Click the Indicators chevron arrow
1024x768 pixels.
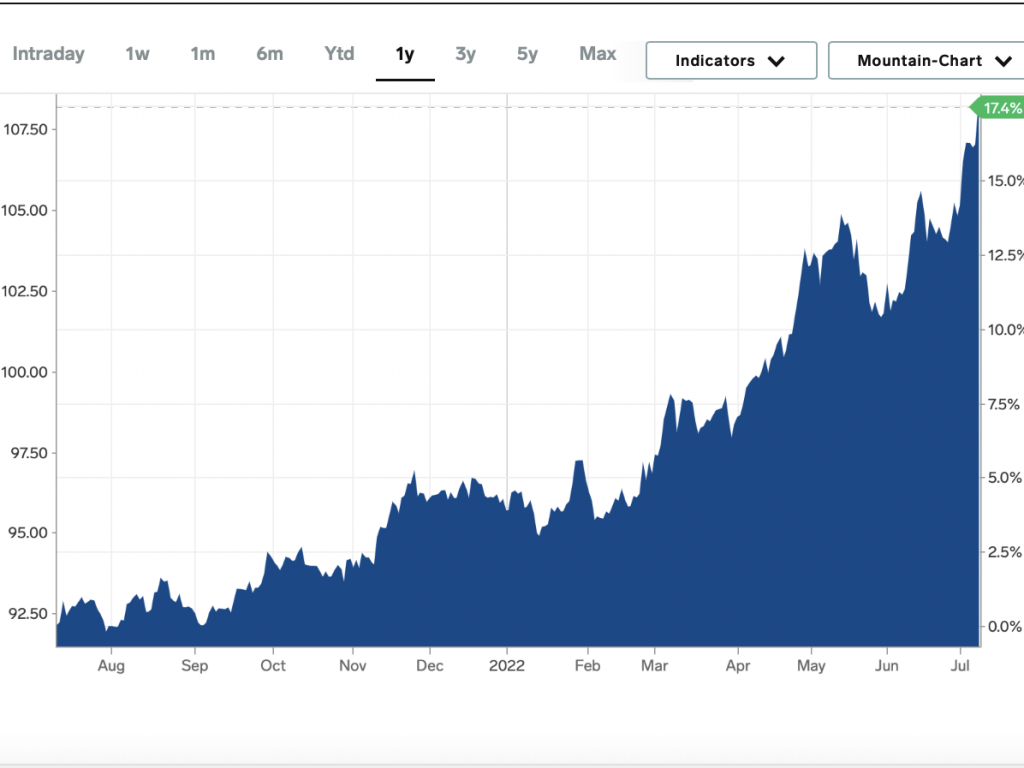776,61
